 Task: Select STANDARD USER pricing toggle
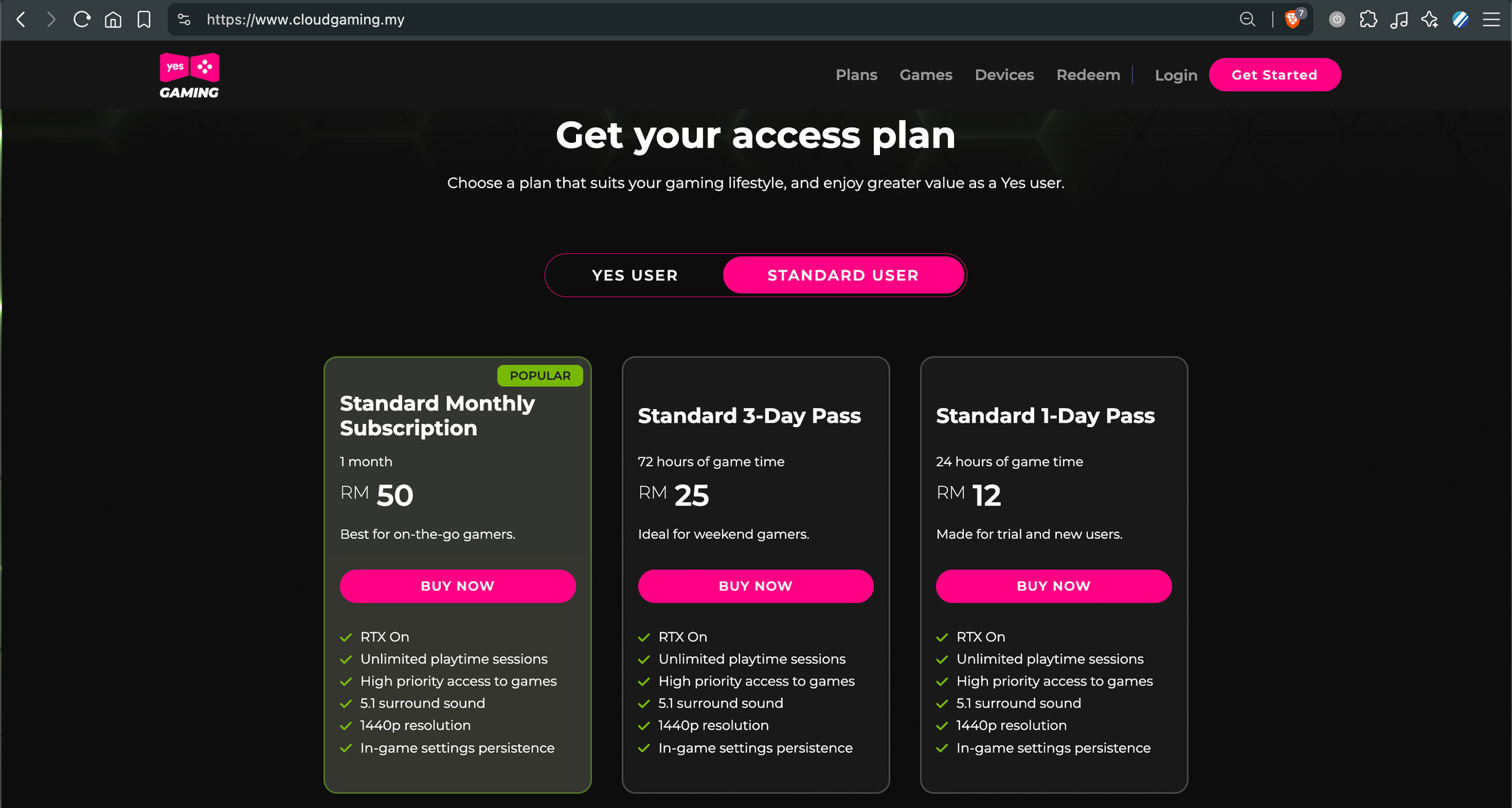(843, 275)
